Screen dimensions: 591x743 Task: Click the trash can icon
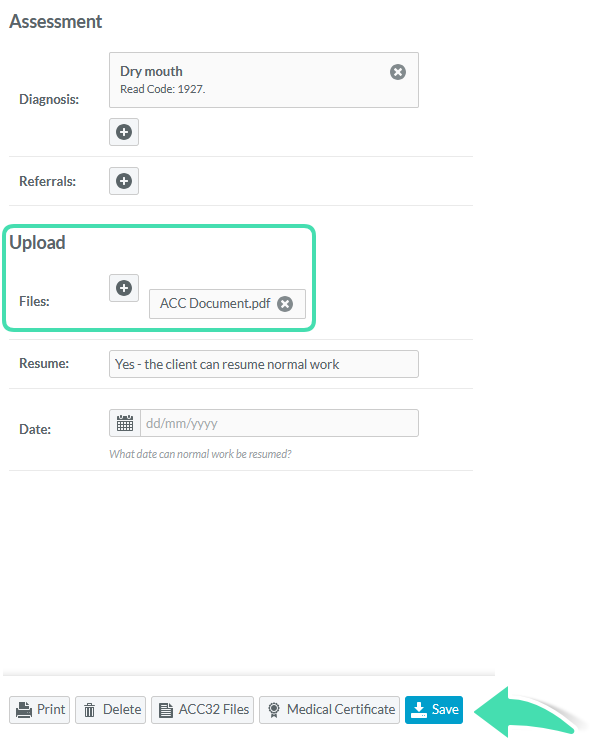[89, 710]
